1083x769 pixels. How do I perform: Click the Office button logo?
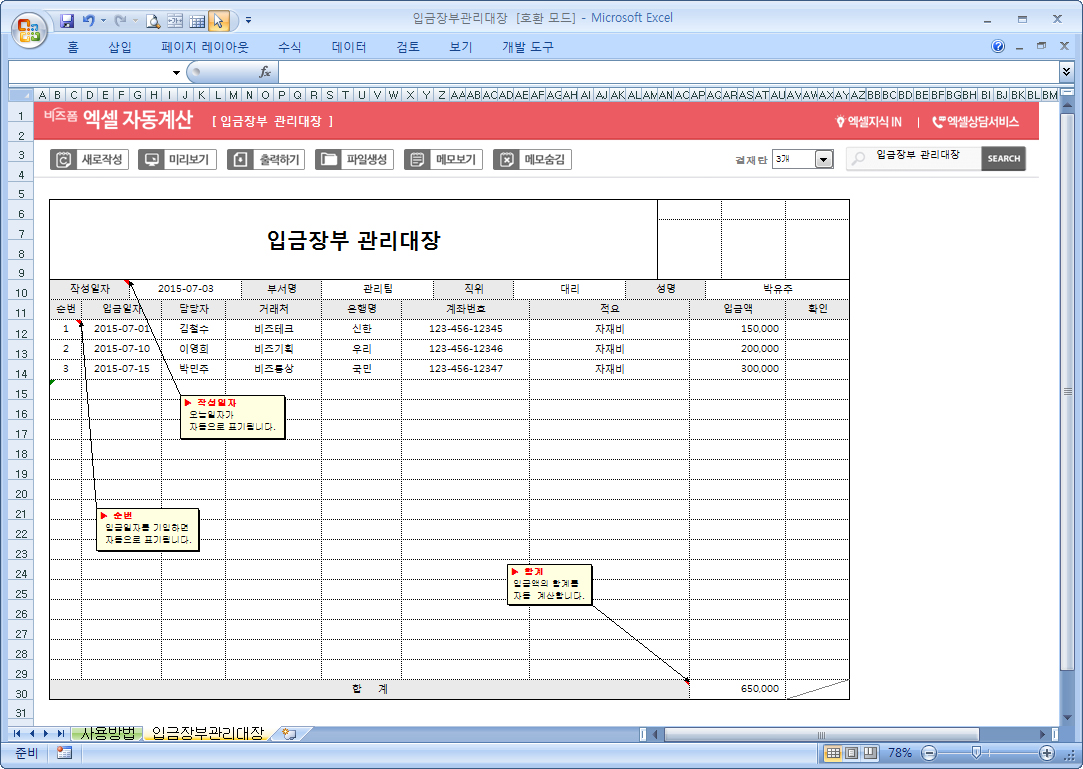point(28,27)
